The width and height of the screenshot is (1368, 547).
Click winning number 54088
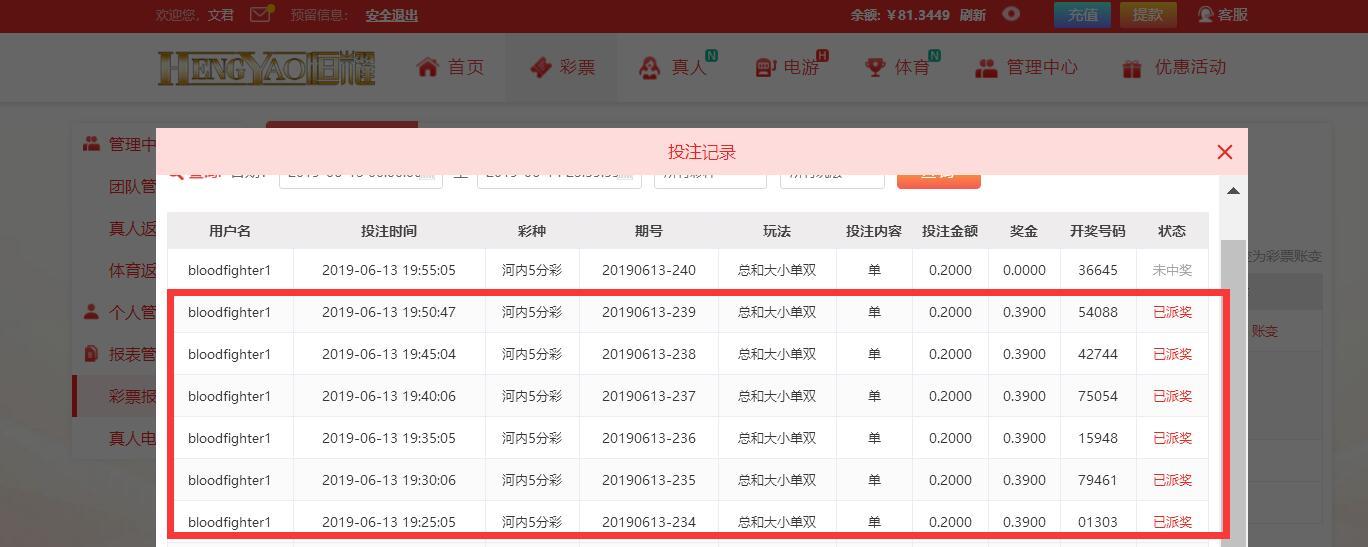point(1098,312)
